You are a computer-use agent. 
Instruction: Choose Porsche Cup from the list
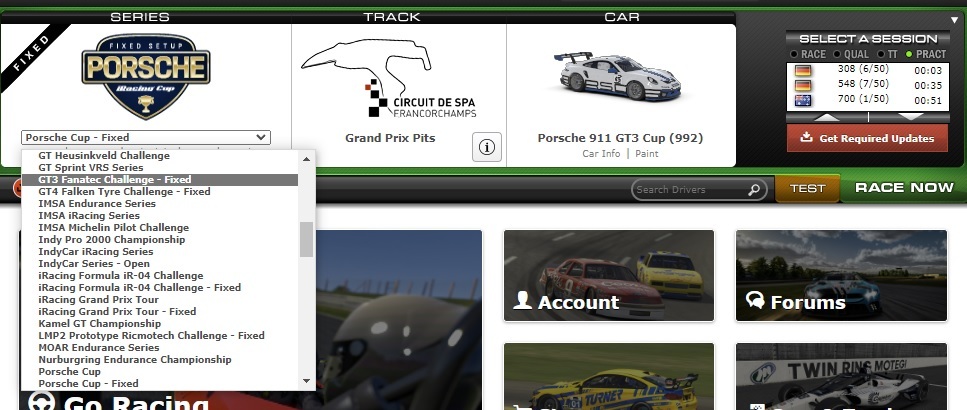160,372
